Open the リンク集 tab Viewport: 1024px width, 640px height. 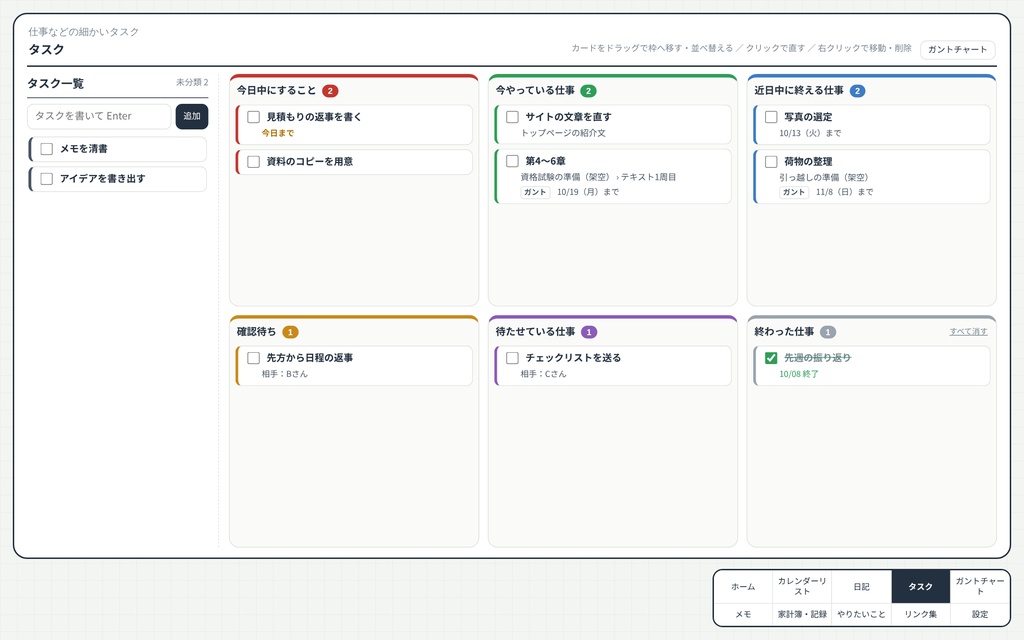tap(921, 615)
